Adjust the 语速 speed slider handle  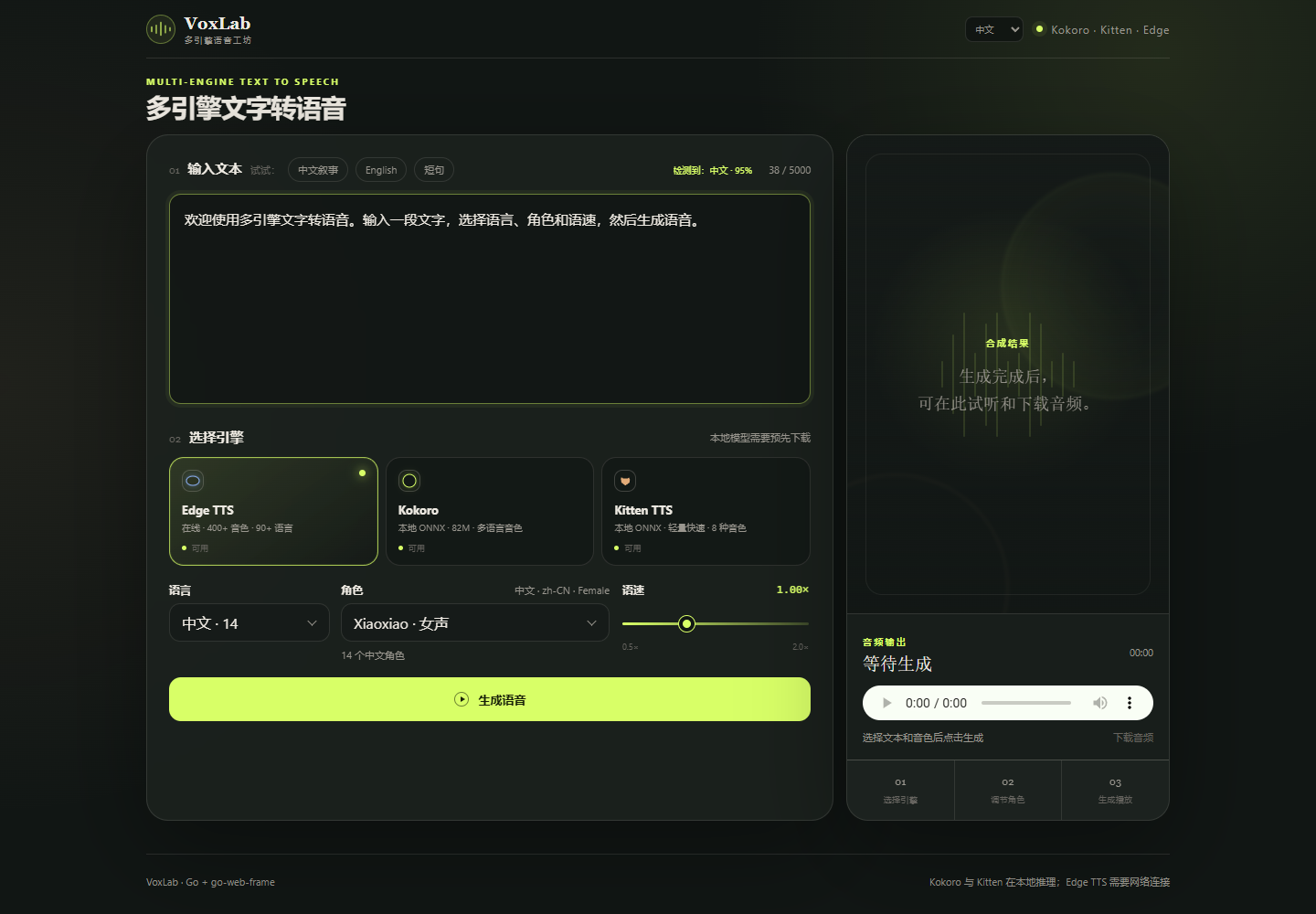click(x=687, y=623)
